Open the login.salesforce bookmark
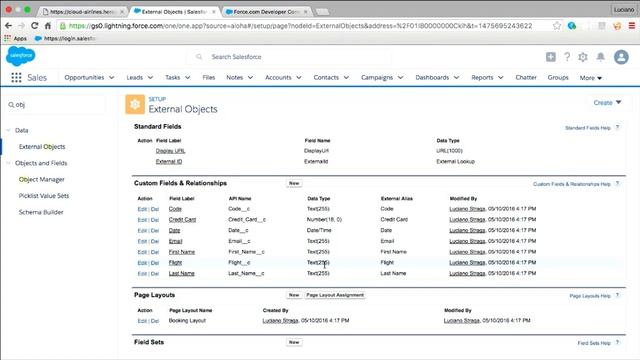Viewport: 640px width, 360px height. 65,38
